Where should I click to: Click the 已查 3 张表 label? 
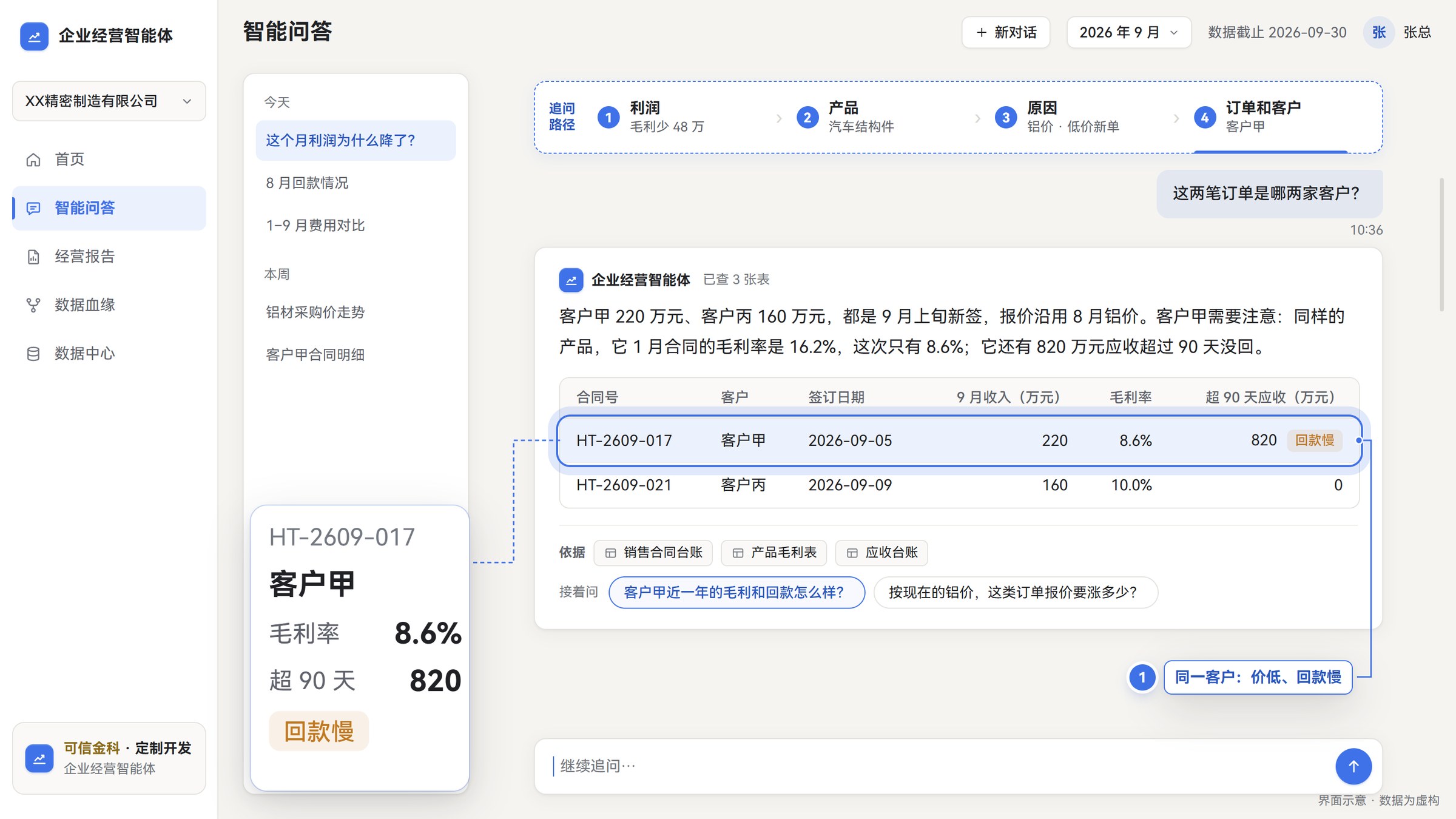pos(736,280)
